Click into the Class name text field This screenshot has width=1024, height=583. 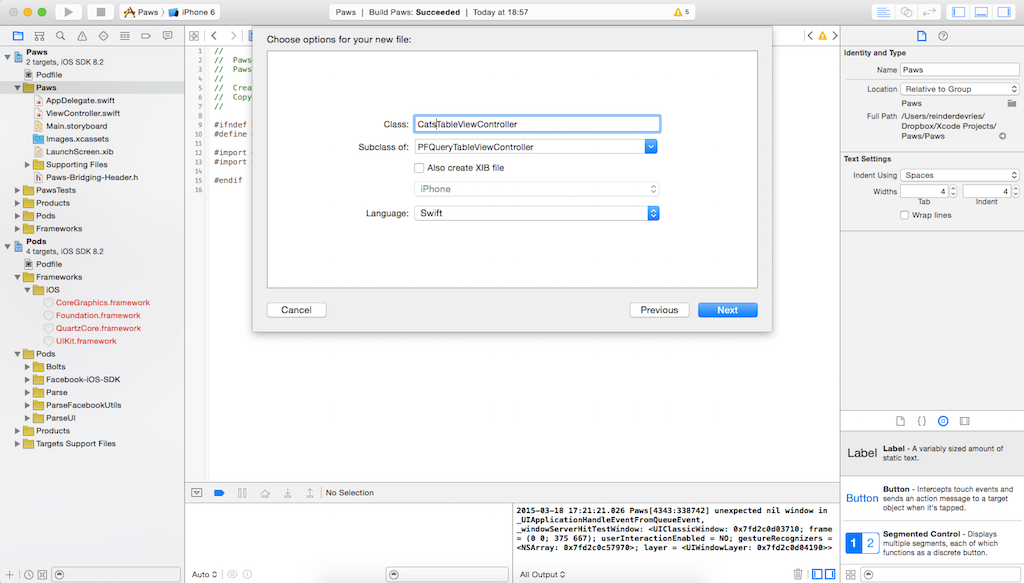pyautogui.click(x=537, y=124)
